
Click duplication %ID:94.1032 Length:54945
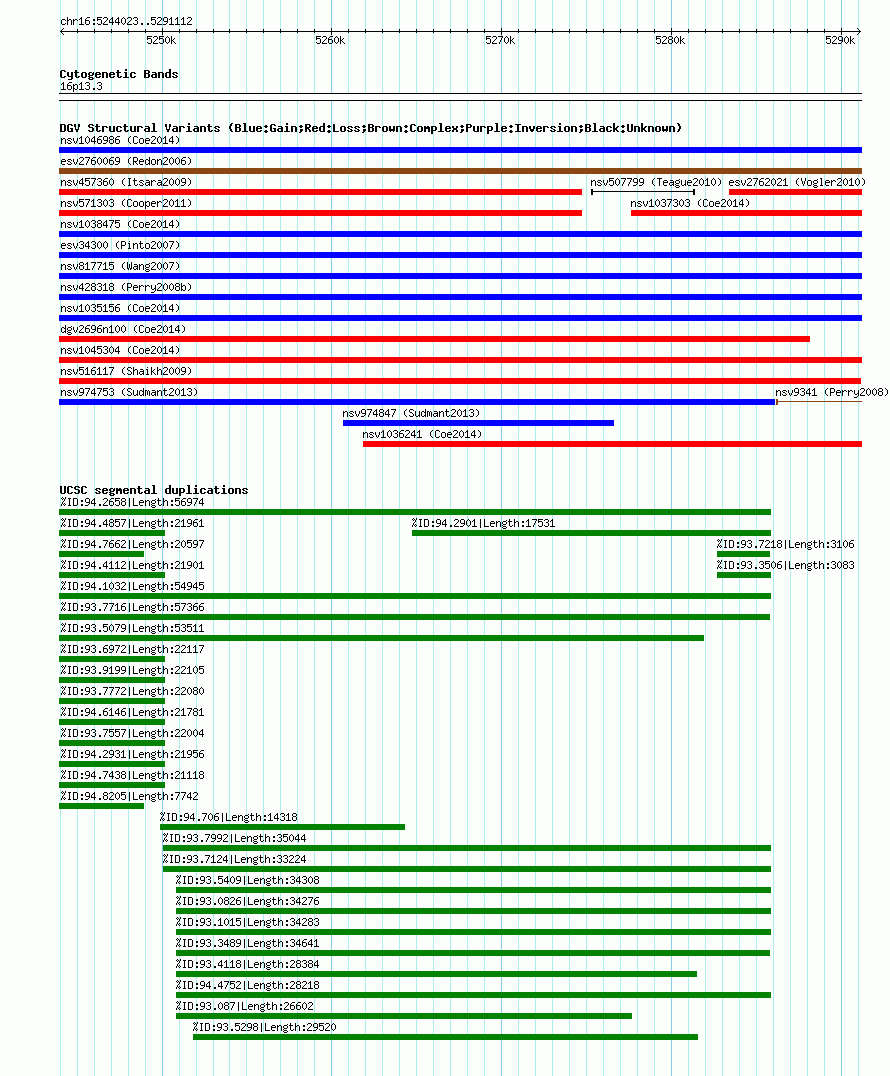point(132,586)
